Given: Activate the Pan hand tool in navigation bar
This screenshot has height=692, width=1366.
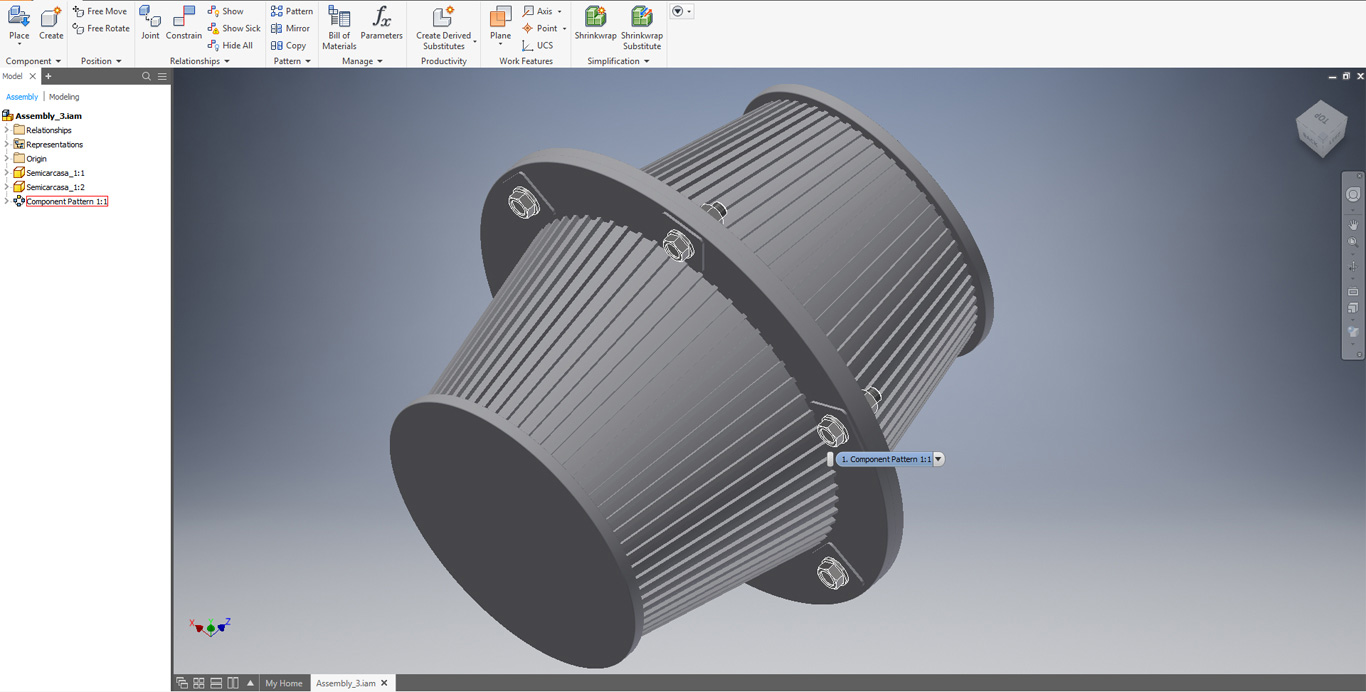Looking at the screenshot, I should [x=1353, y=226].
